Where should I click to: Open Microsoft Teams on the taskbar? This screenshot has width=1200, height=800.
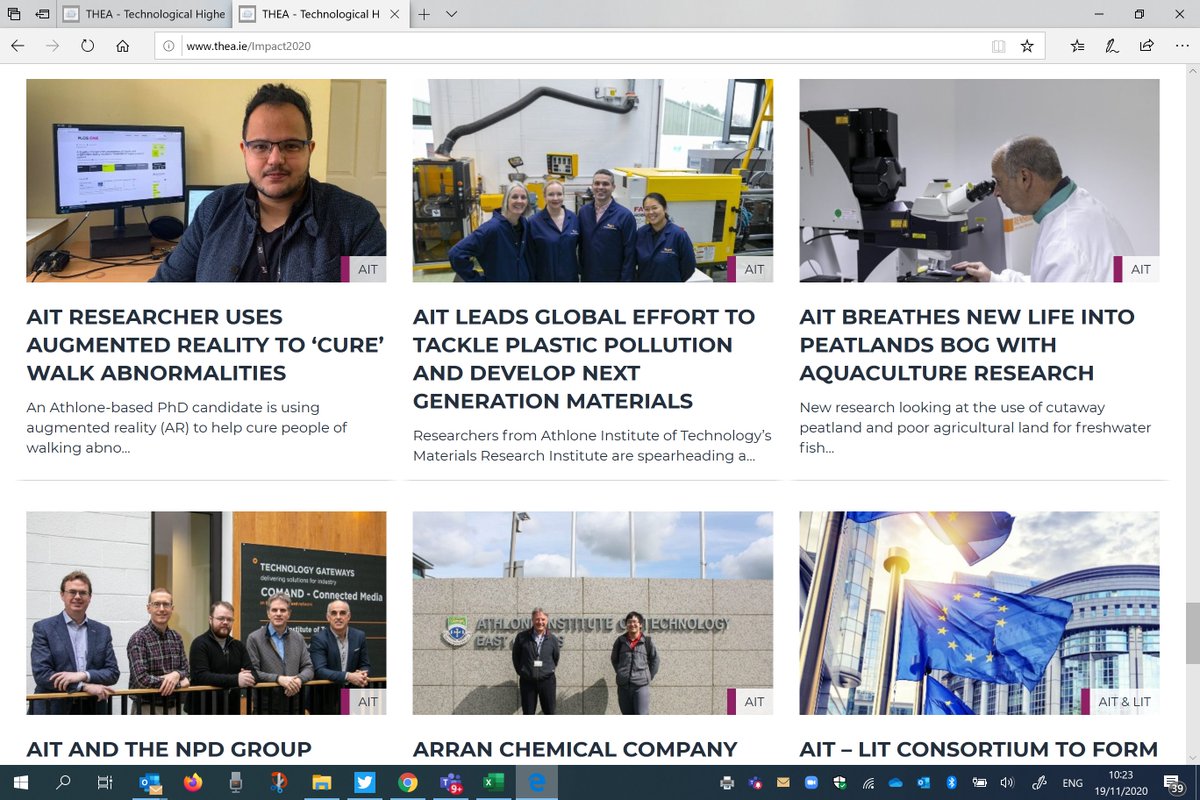[449, 782]
